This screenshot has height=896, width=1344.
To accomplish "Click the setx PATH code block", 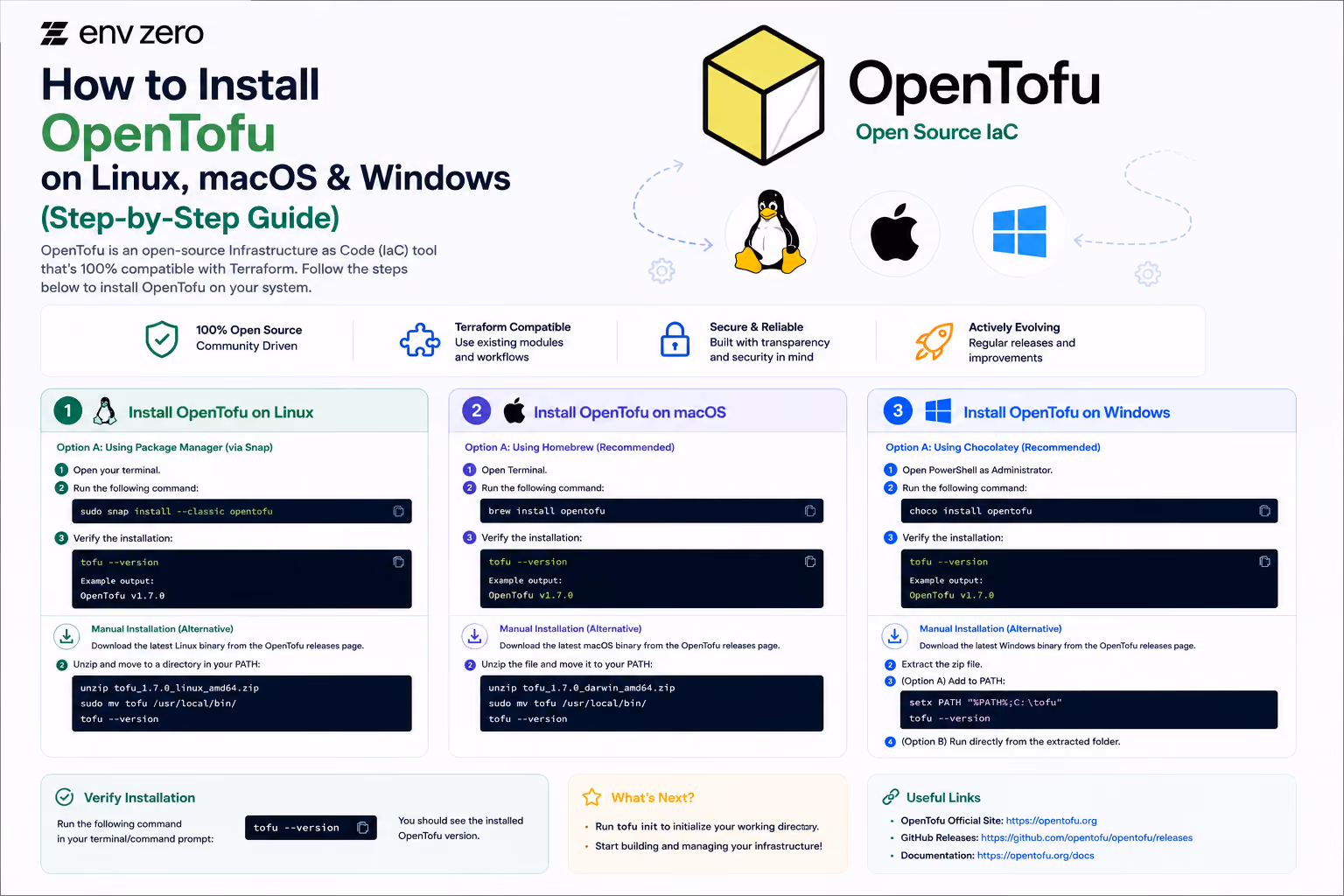I will coord(1088,710).
